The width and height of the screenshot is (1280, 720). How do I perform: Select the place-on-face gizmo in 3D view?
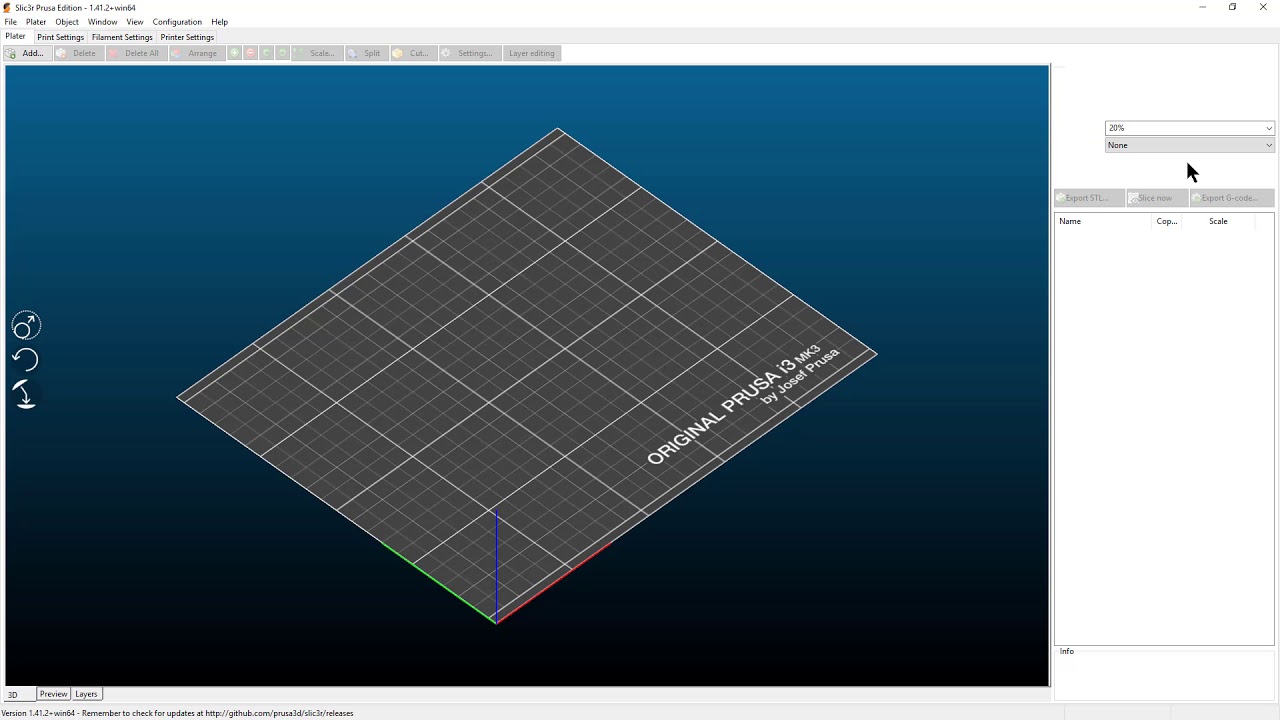tap(26, 395)
